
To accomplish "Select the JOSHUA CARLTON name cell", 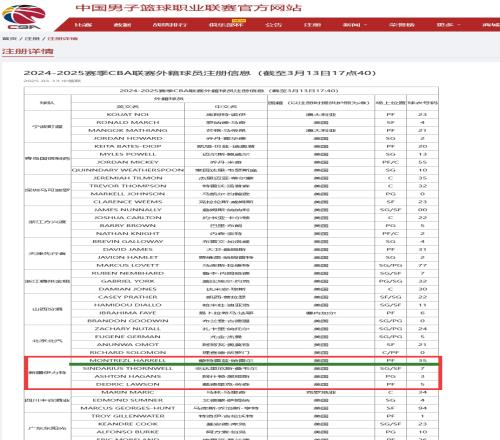I will [x=128, y=218].
